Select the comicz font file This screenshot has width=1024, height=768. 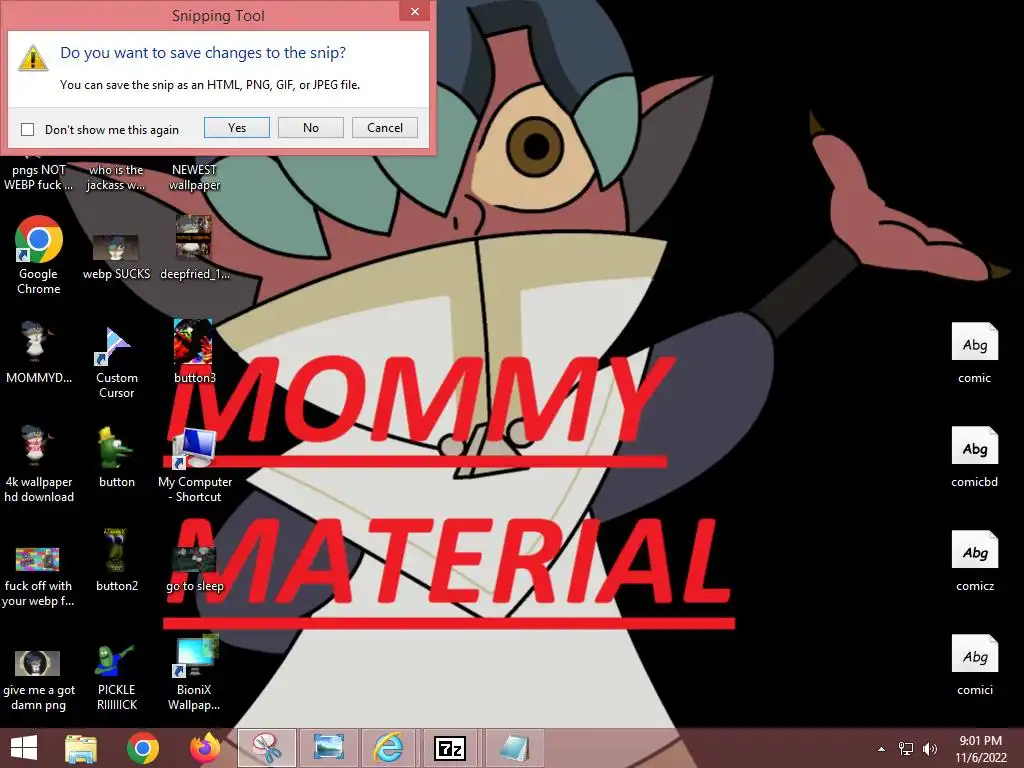pyautogui.click(x=974, y=560)
